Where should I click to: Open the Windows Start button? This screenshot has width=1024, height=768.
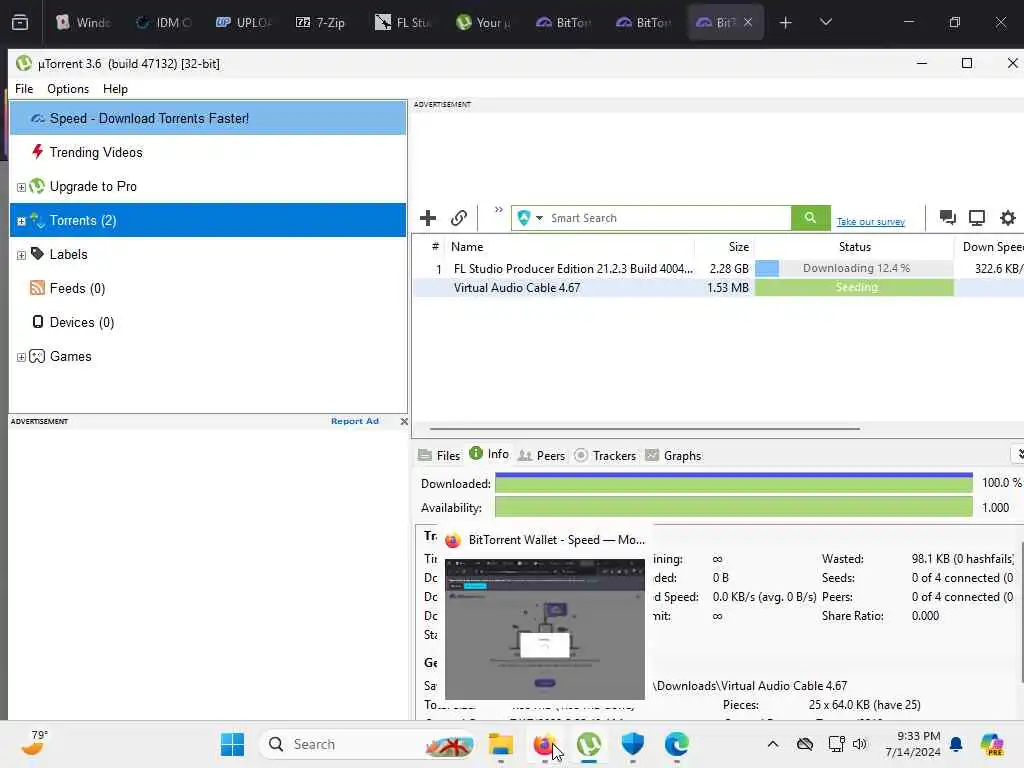coord(232,744)
